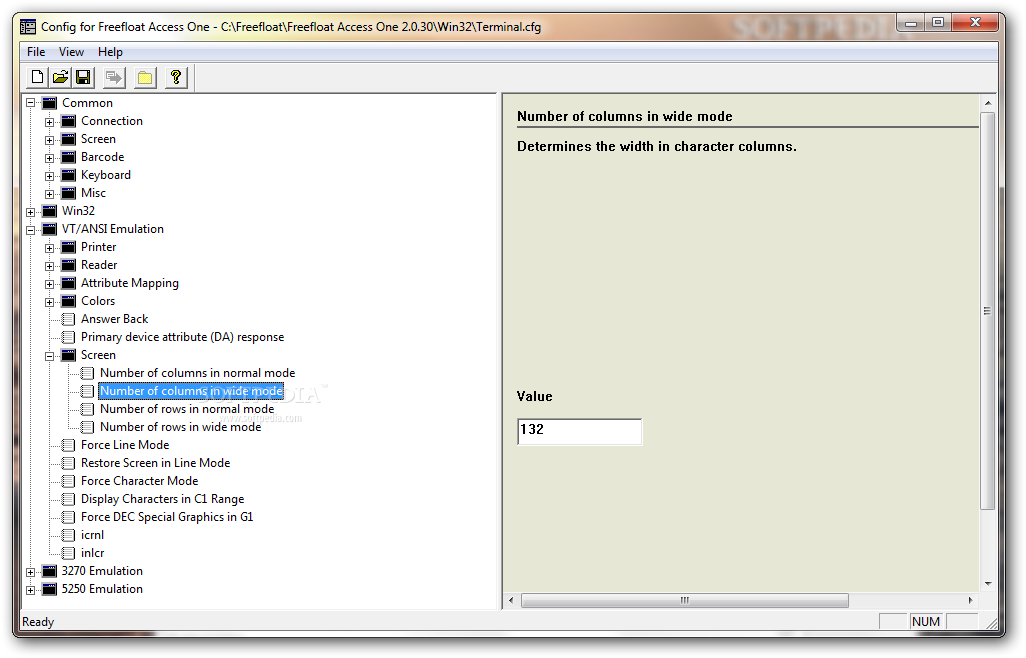Click the Barcode folder icon
Screen dimensions: 1026x658
click(68, 157)
